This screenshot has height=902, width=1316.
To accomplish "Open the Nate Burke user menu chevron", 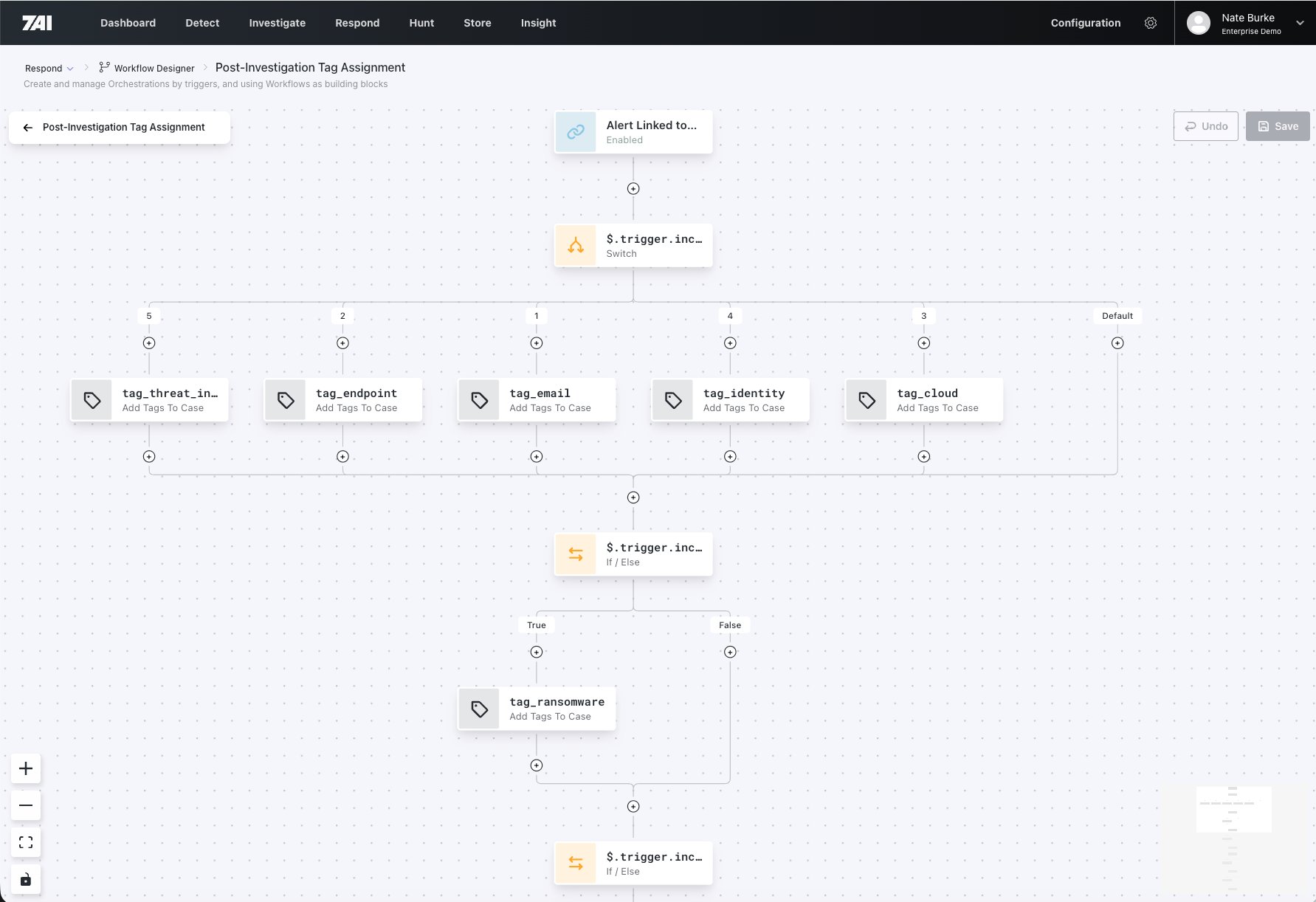I will coord(1300,23).
